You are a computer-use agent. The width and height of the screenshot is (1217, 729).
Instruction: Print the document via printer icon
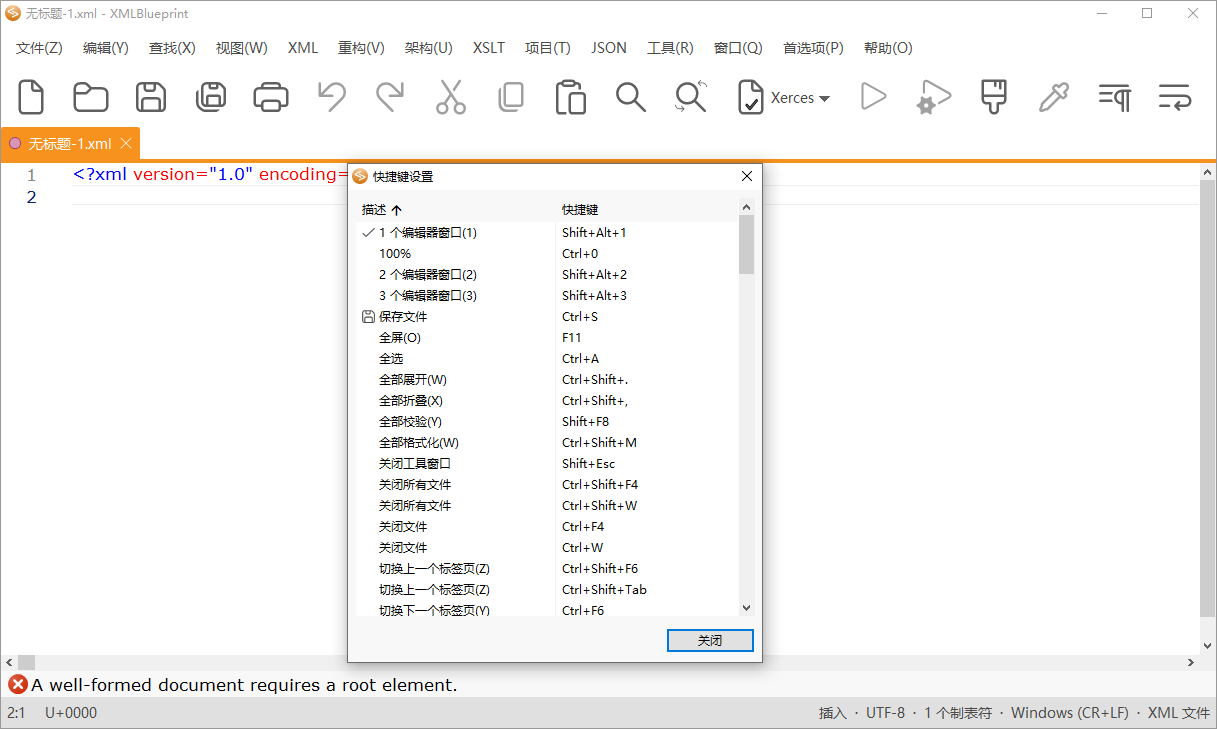[x=271, y=97]
